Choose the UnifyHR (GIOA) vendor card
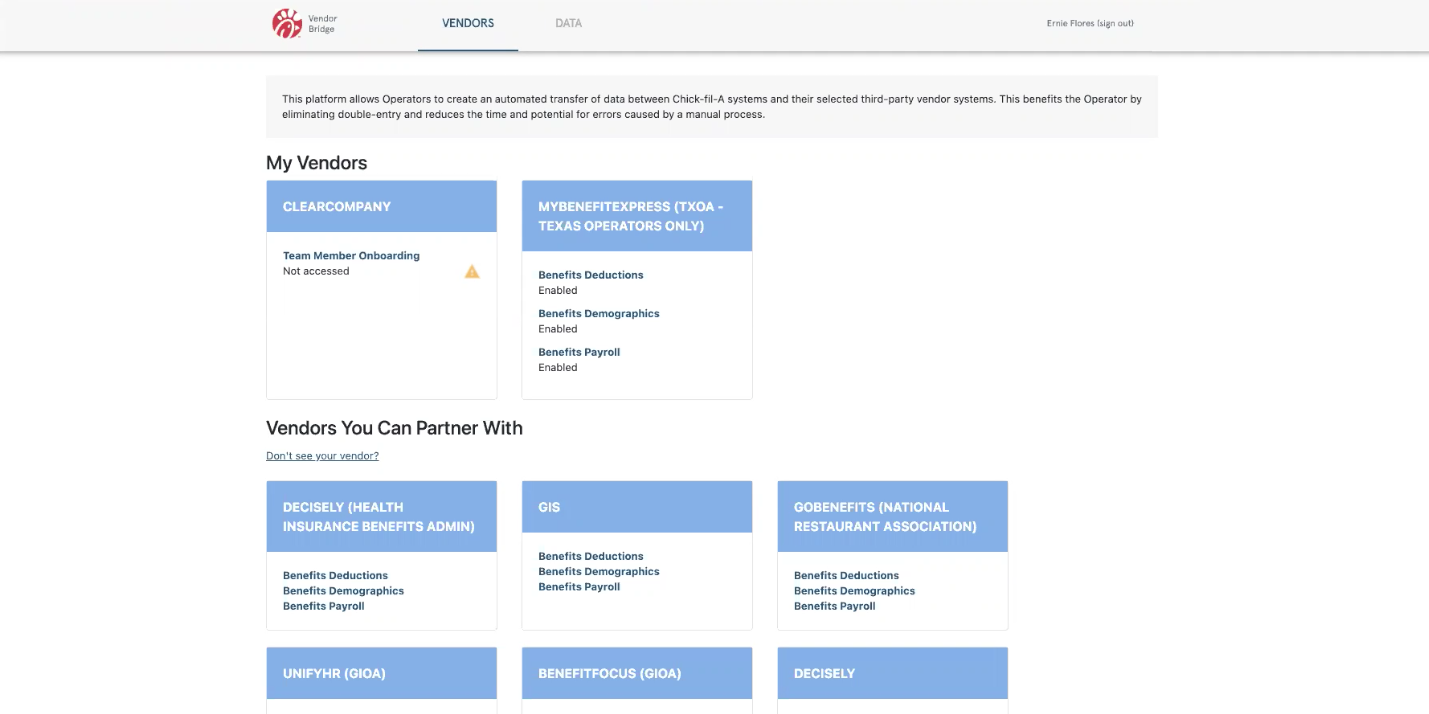 coord(382,673)
